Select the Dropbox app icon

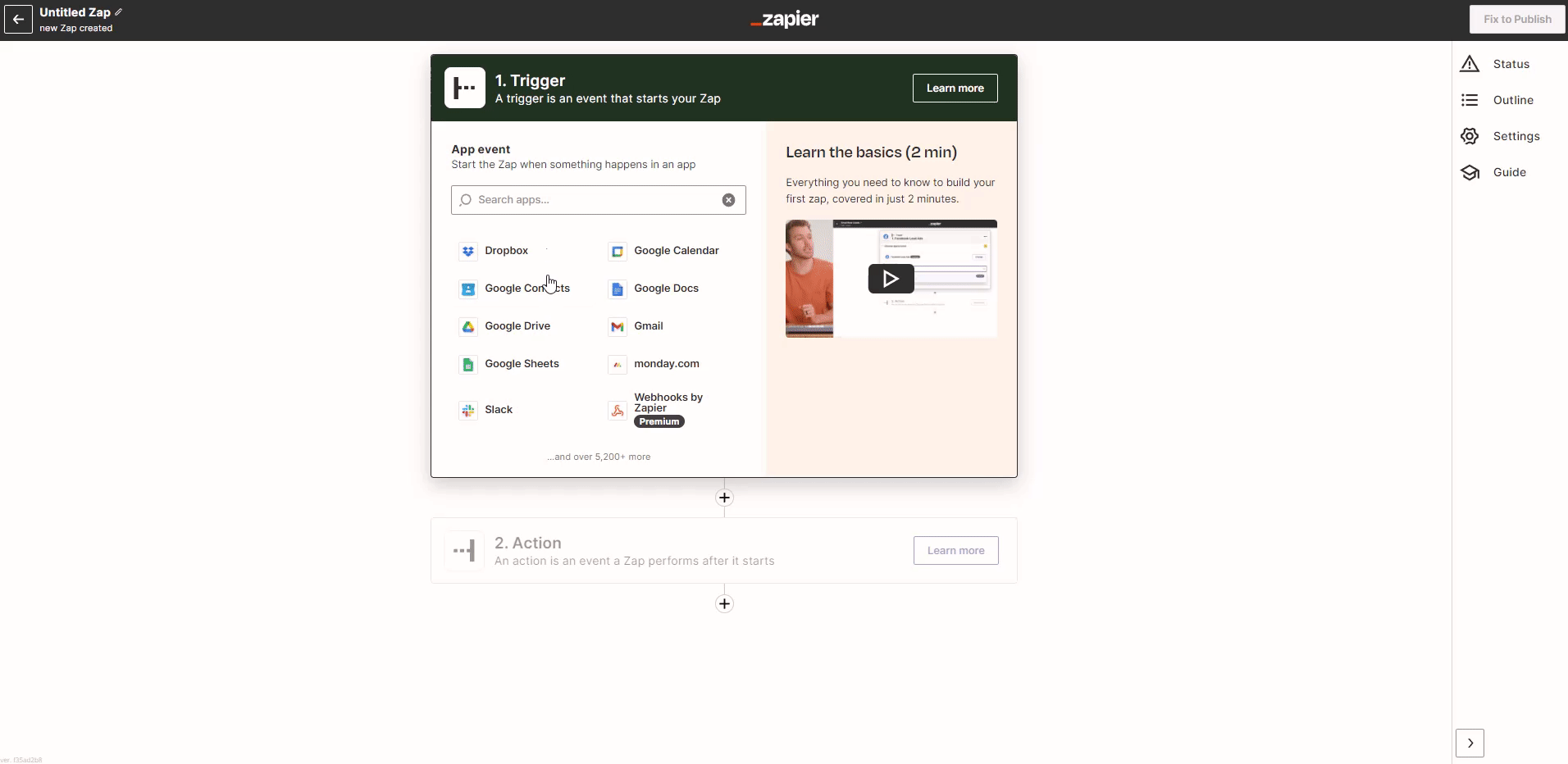[x=468, y=251]
